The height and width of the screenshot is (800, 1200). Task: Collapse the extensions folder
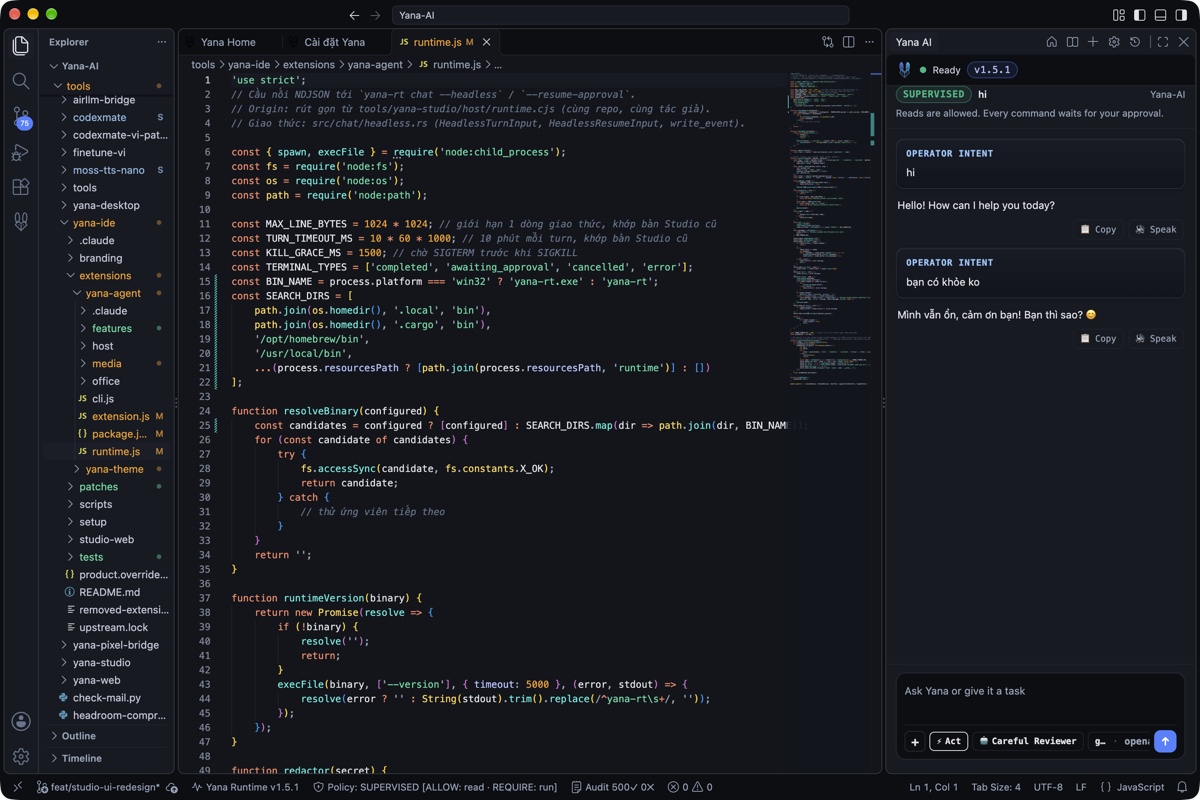tap(105, 275)
